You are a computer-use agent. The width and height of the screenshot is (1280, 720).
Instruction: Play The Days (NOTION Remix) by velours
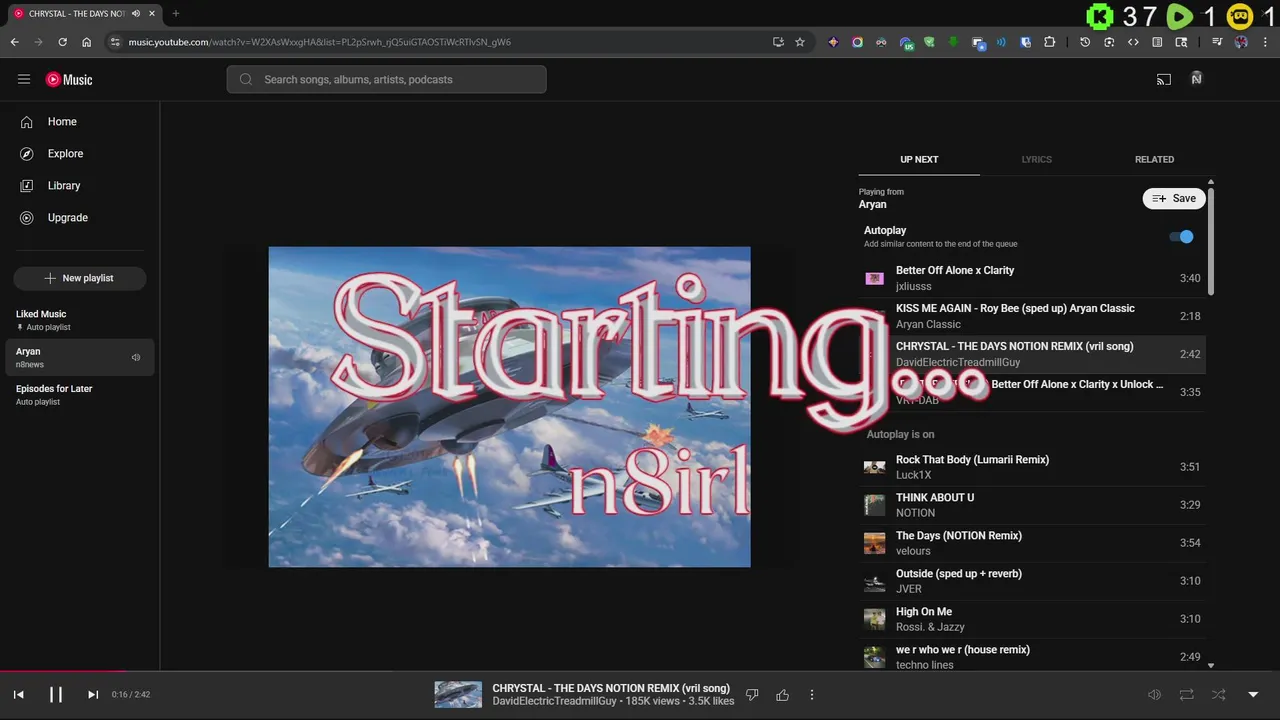click(x=1032, y=543)
